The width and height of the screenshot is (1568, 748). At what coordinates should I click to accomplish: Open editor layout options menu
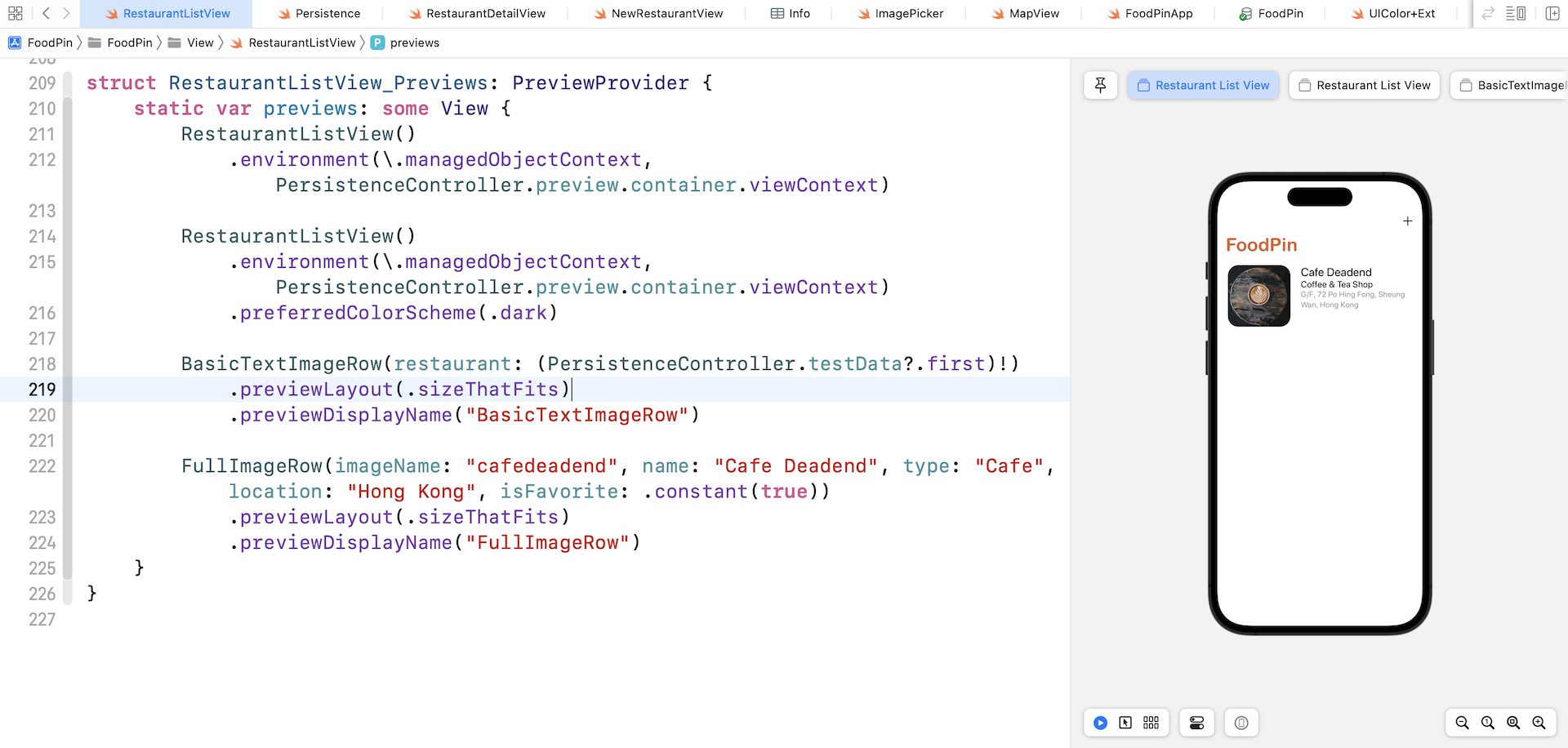(1516, 13)
